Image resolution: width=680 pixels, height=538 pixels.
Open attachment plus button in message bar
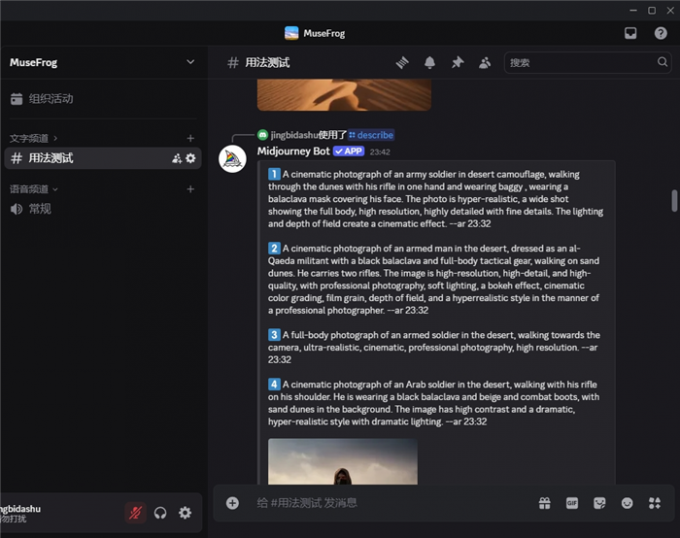(232, 503)
